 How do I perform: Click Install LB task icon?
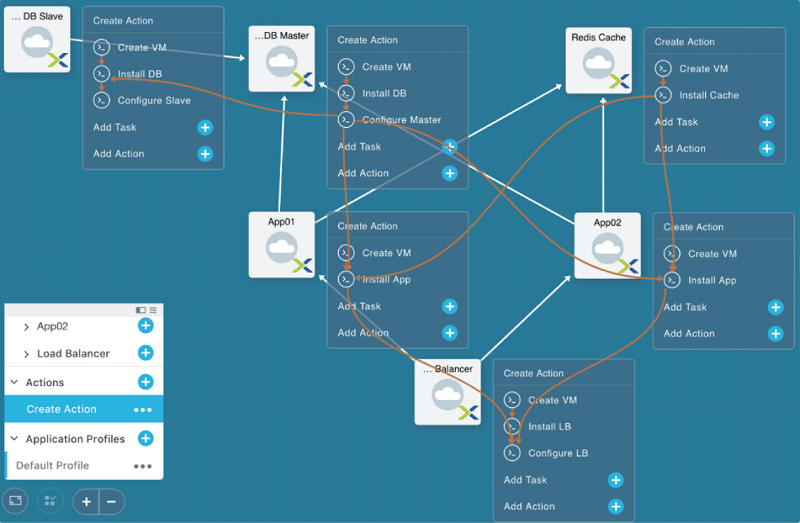tap(512, 427)
